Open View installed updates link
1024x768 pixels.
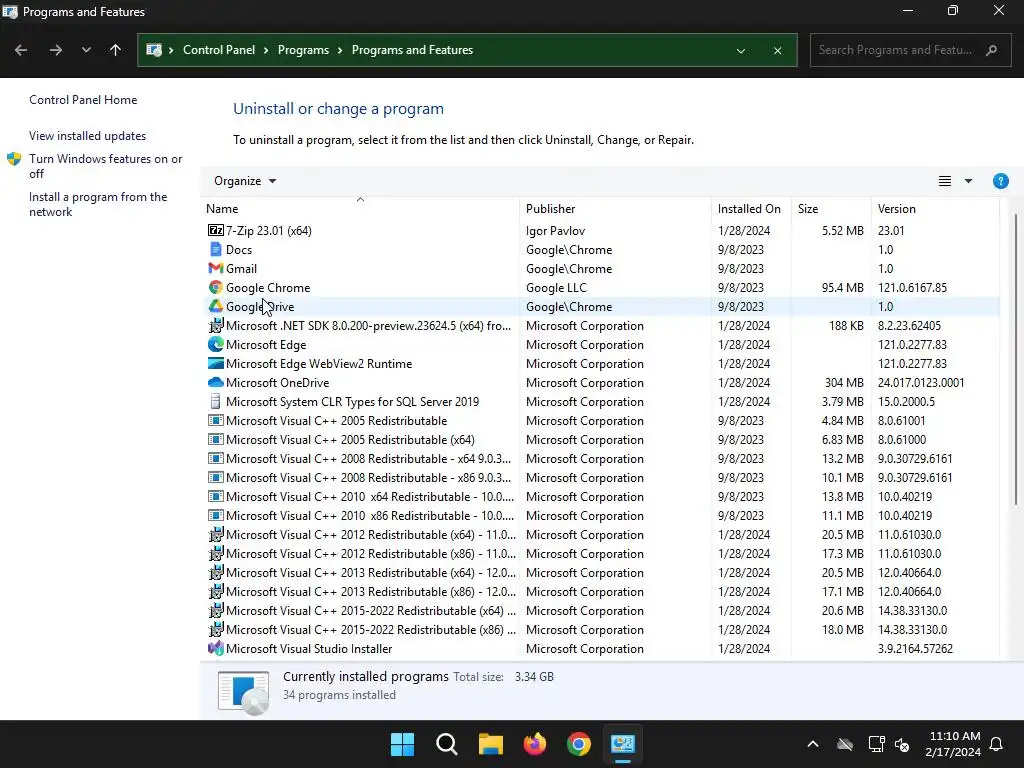[88, 136]
